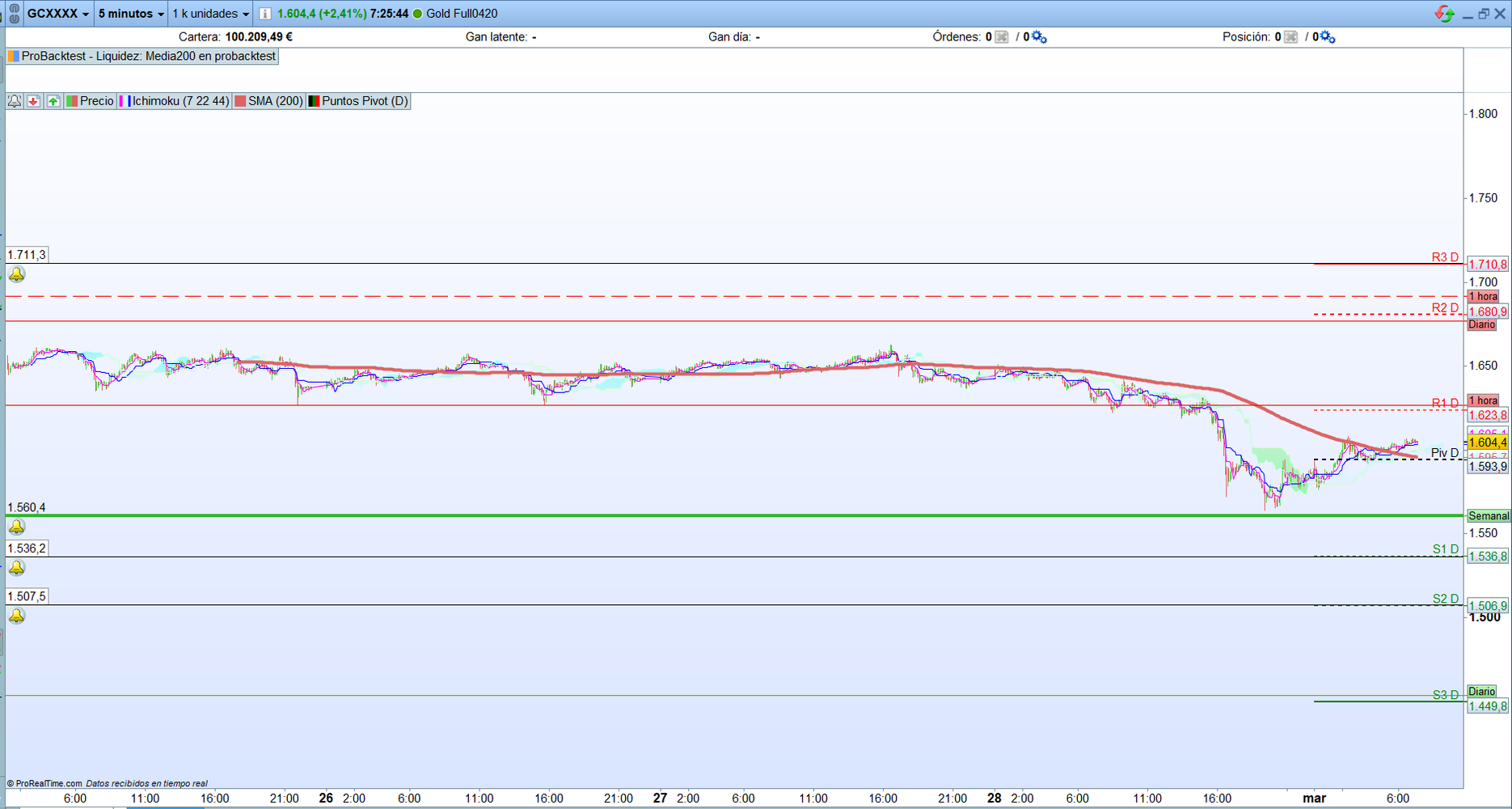Click the green up-arrow buy icon
The image size is (1512, 809).
click(x=53, y=101)
